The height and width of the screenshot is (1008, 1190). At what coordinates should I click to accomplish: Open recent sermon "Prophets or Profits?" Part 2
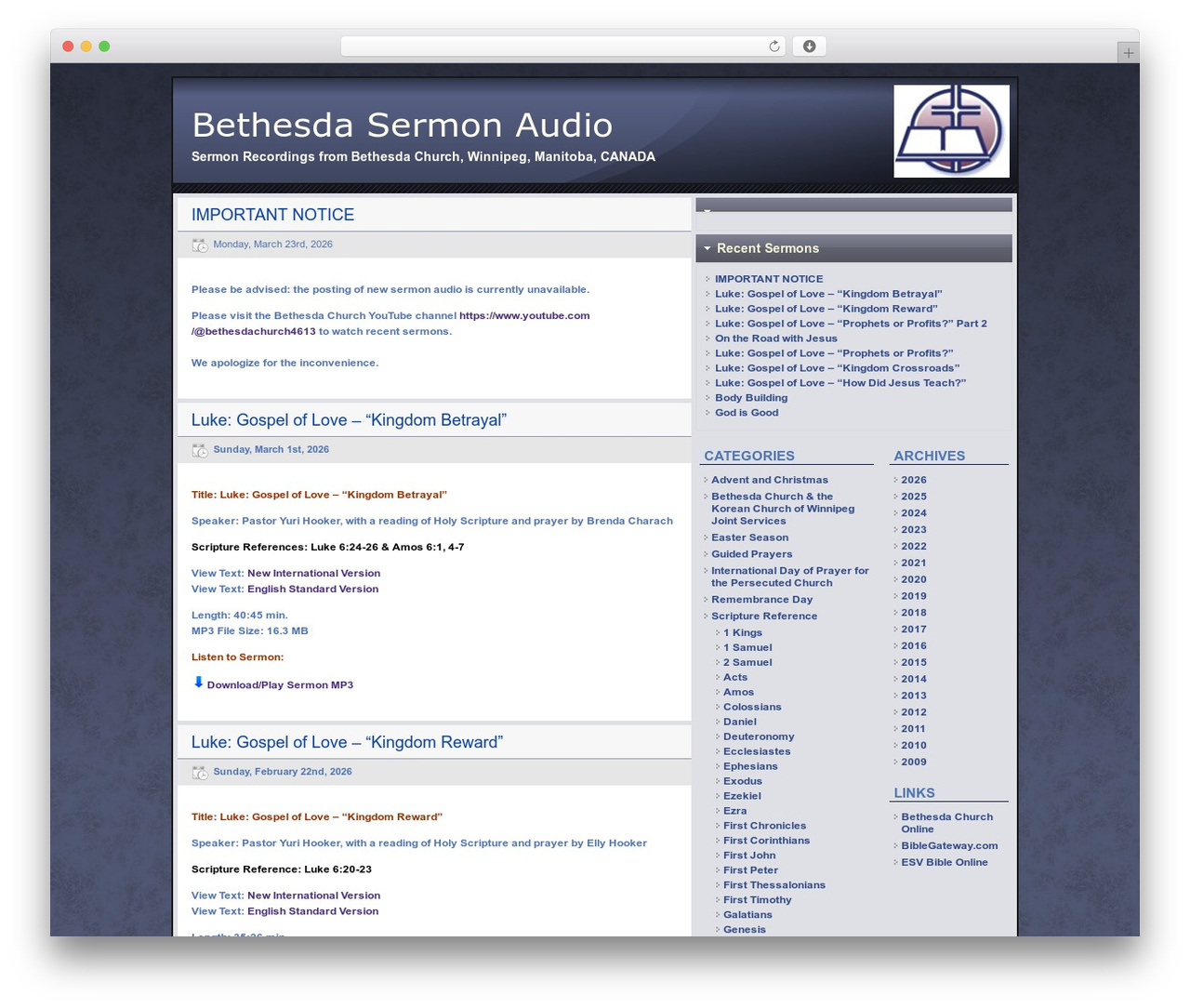(x=851, y=324)
